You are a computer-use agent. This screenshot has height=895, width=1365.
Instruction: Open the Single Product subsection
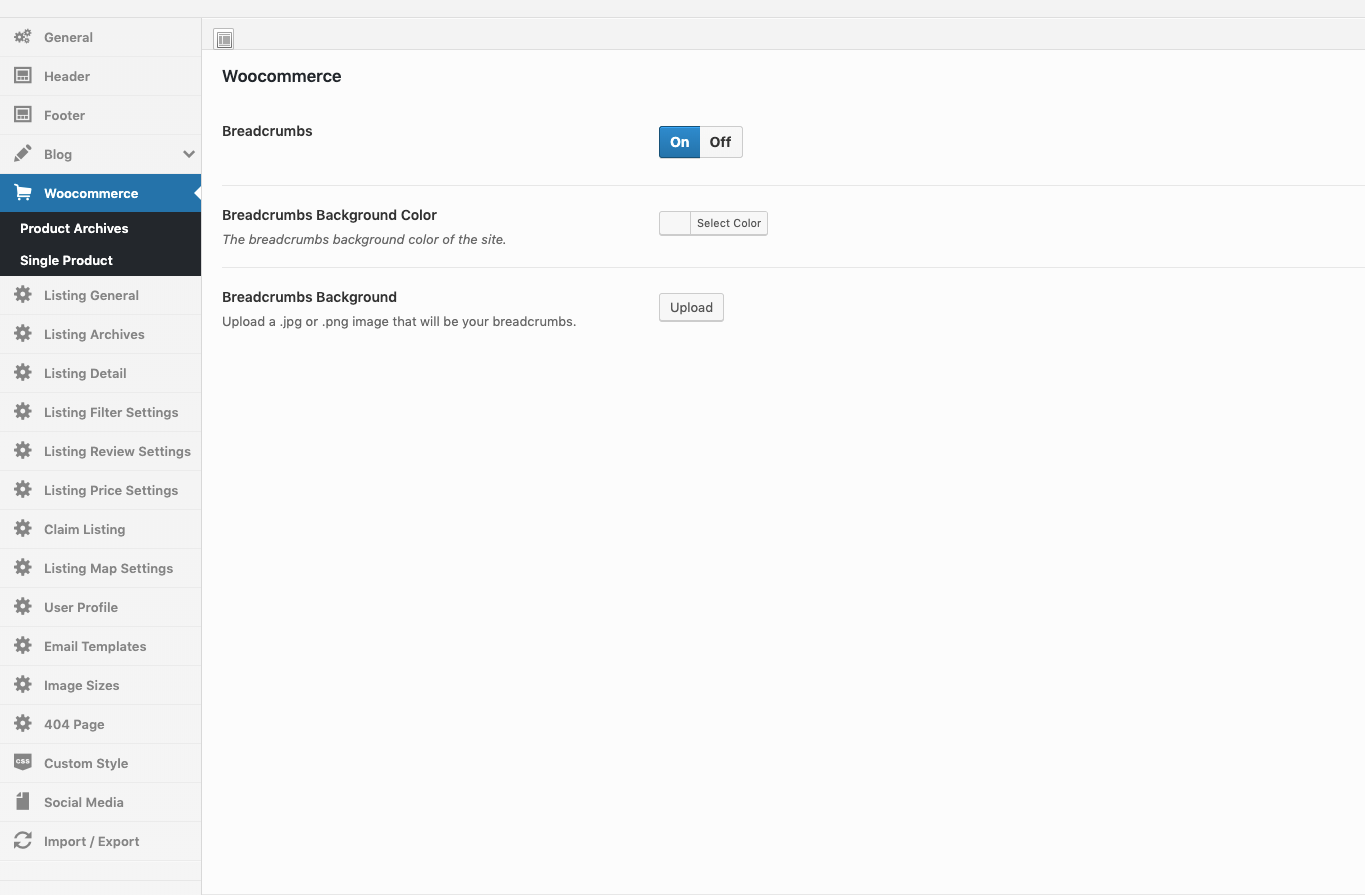point(66,260)
